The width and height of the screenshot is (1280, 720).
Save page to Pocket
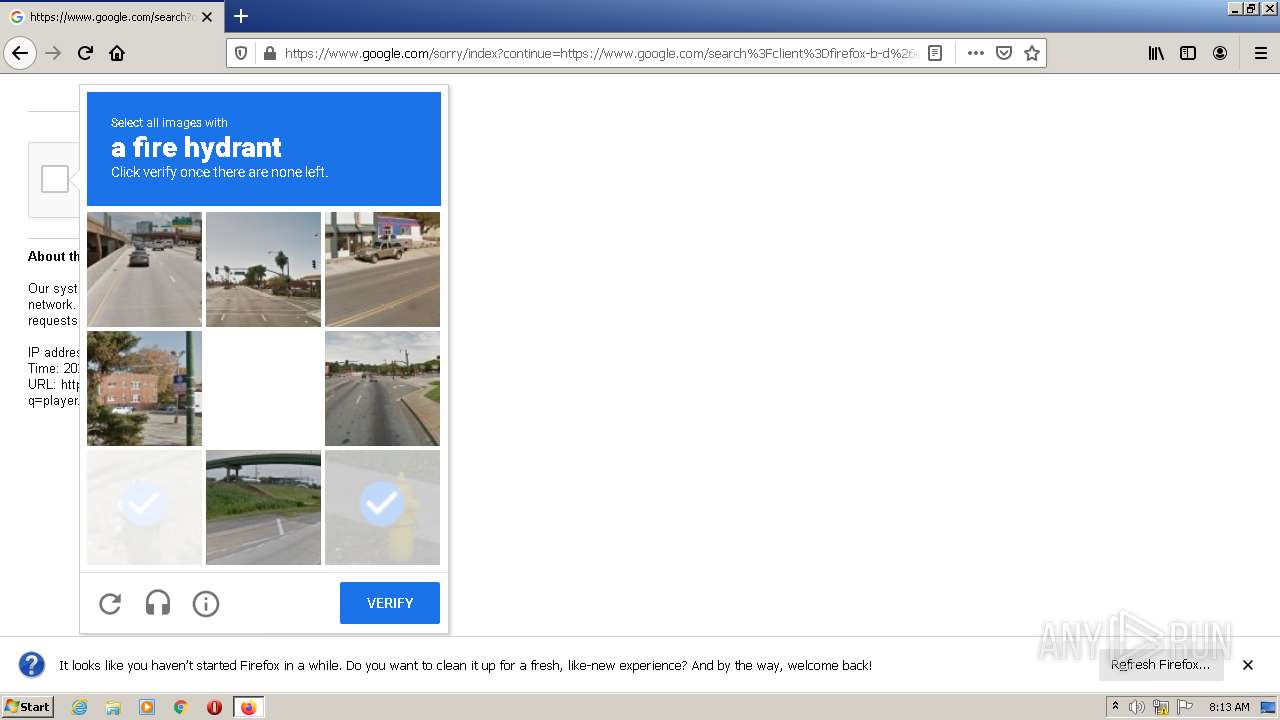click(1004, 53)
